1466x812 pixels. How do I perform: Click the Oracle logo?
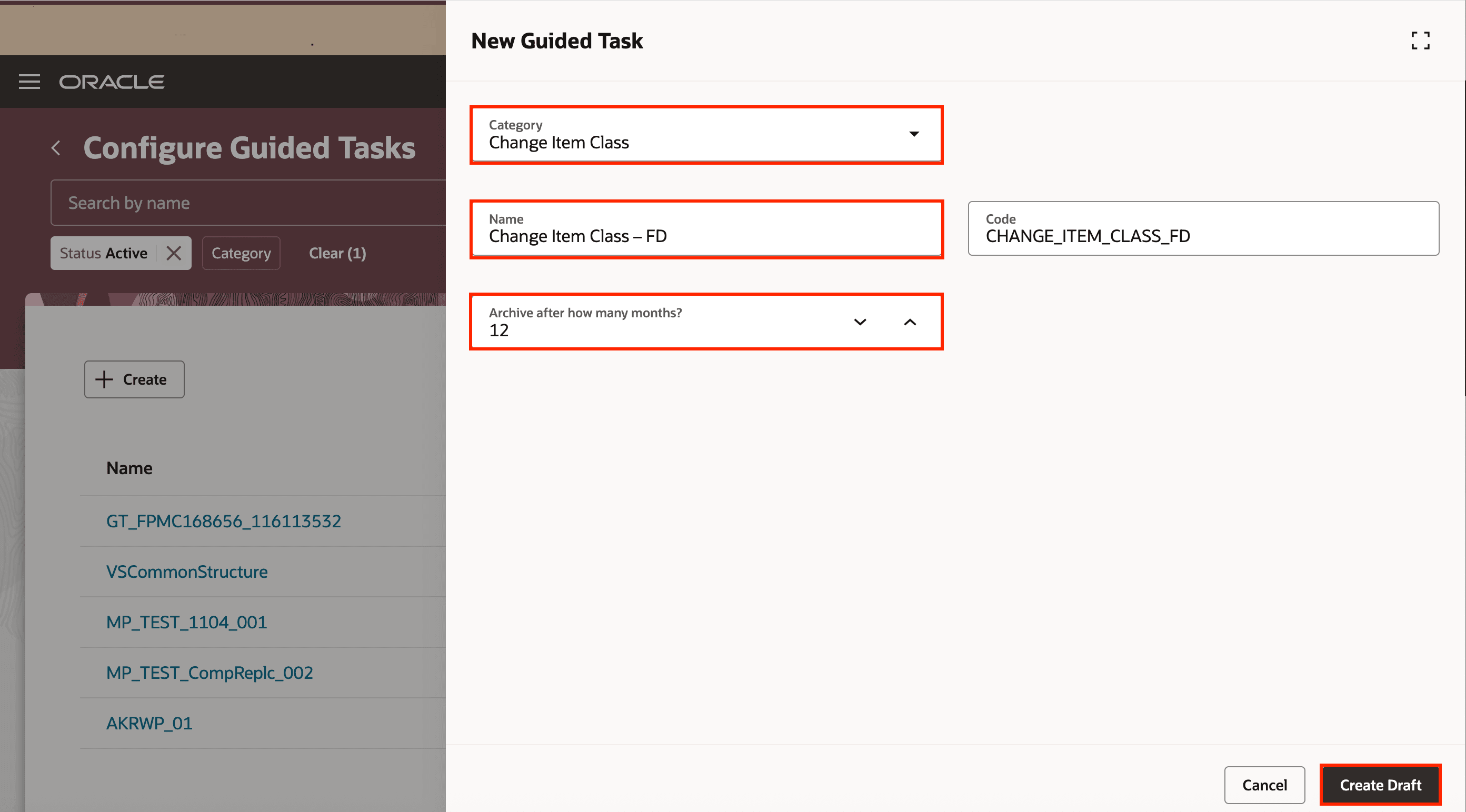pyautogui.click(x=112, y=82)
